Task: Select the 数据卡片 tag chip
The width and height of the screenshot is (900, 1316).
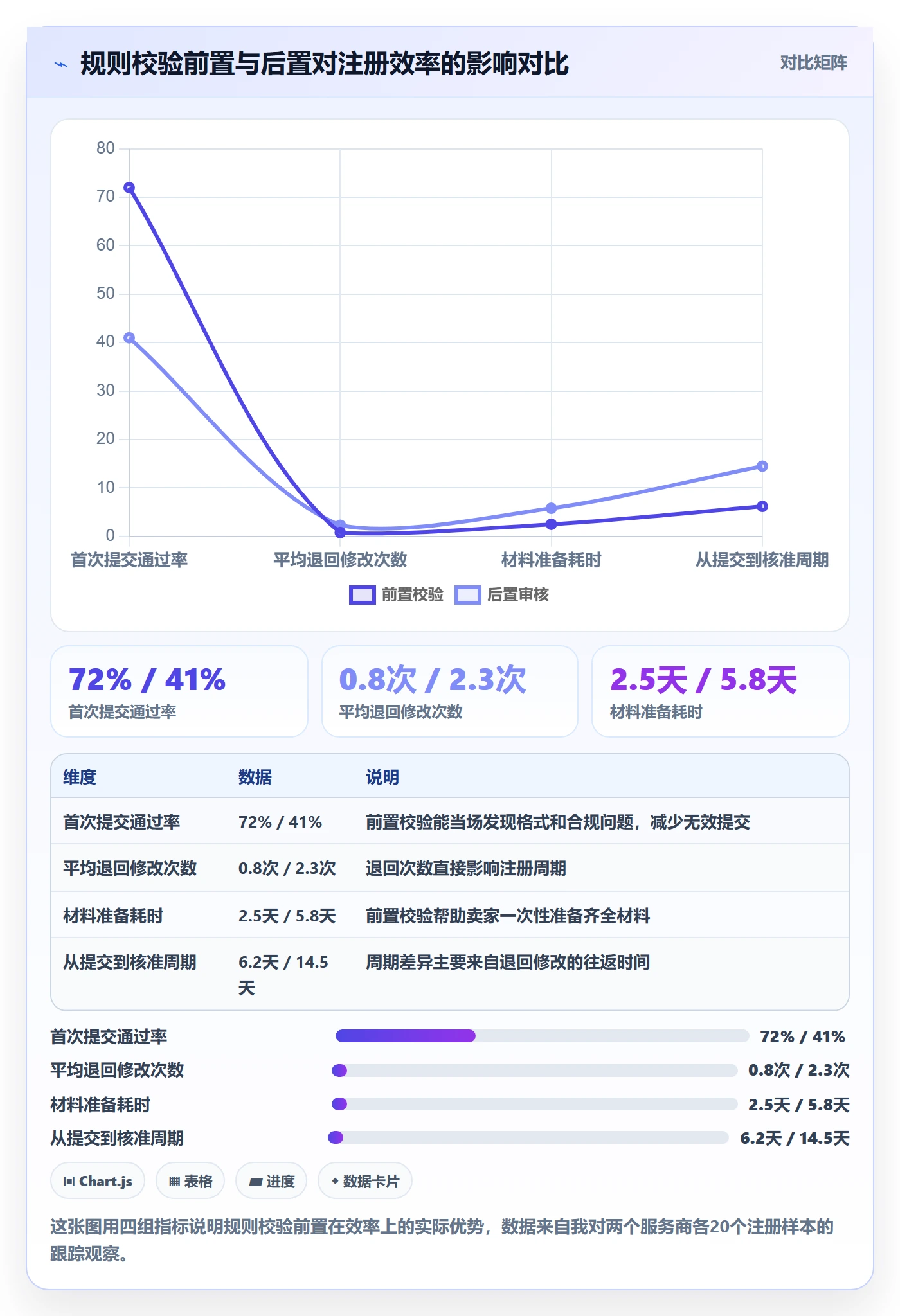Action: pos(365,1181)
